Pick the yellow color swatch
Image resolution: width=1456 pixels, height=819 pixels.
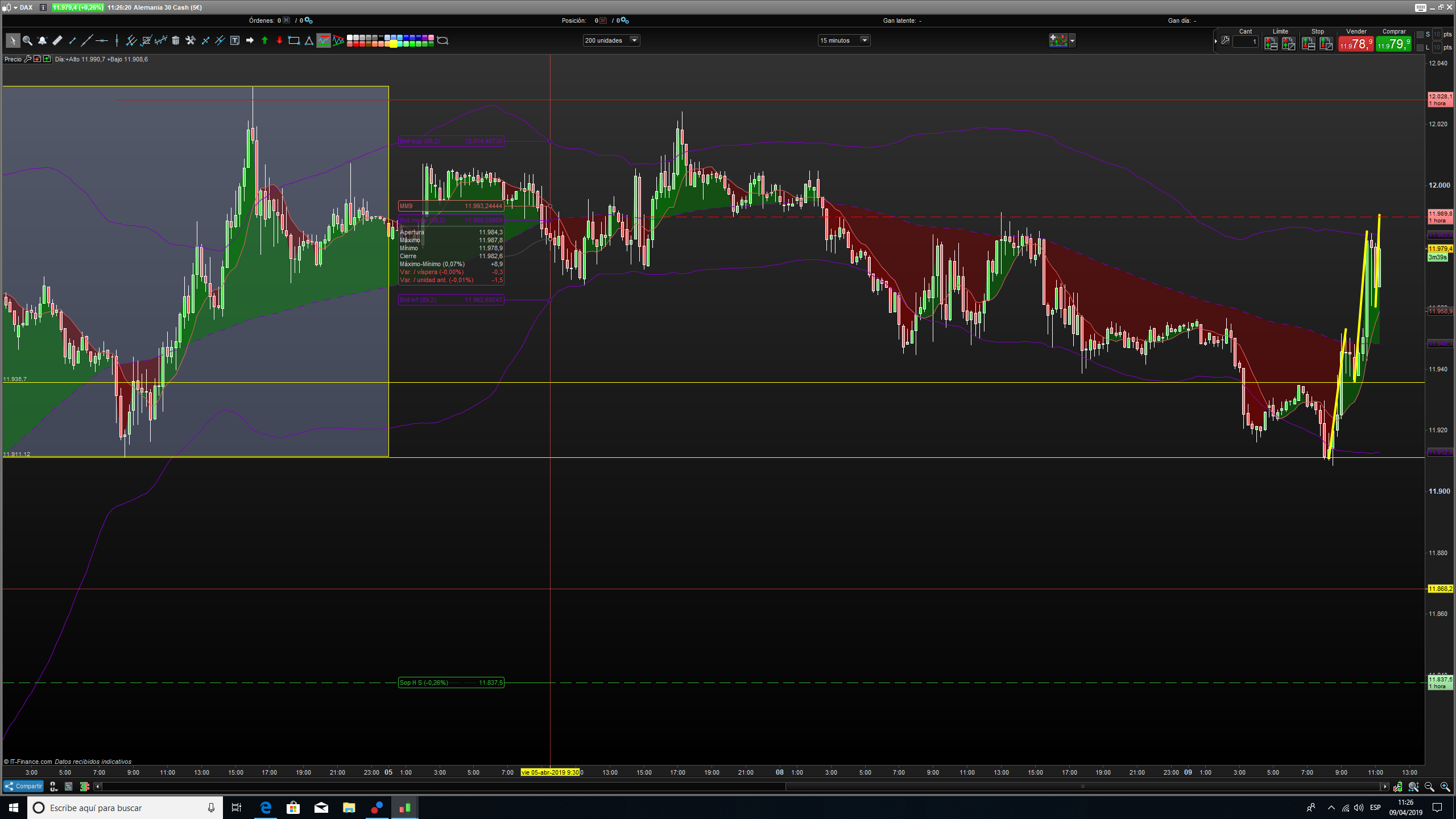point(394,44)
